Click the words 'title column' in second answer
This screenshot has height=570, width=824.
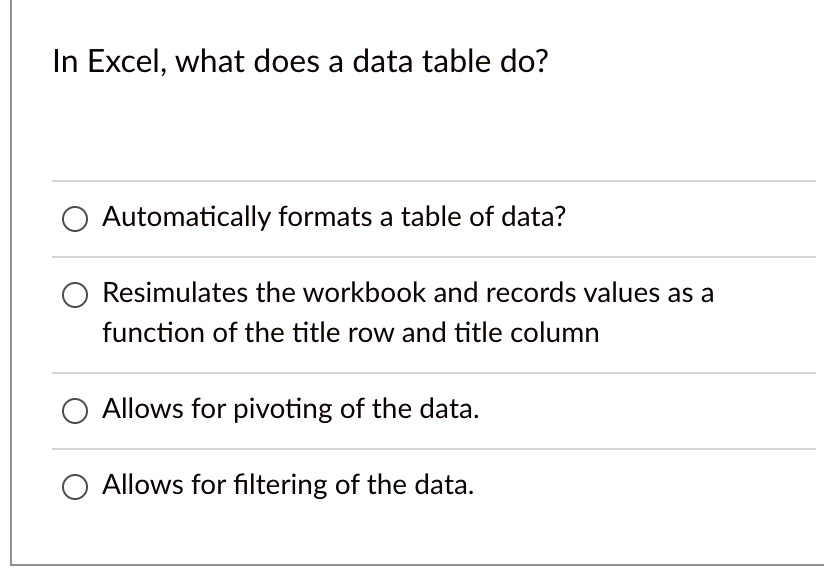[527, 333]
